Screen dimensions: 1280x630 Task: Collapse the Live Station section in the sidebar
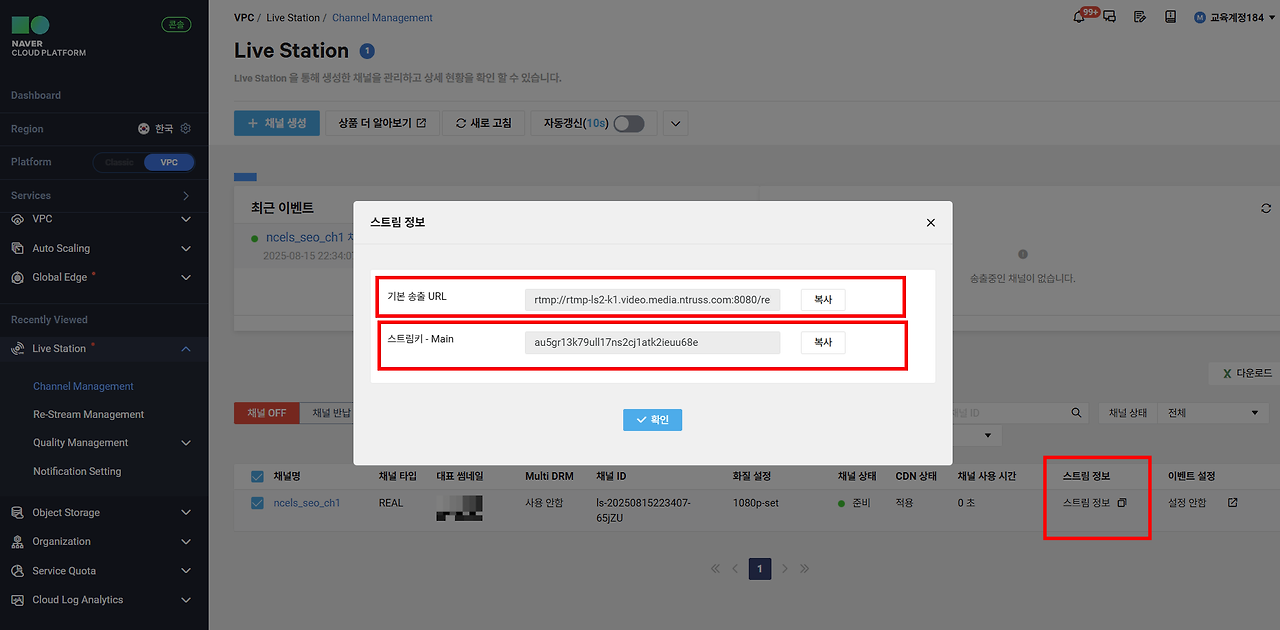pos(184,349)
